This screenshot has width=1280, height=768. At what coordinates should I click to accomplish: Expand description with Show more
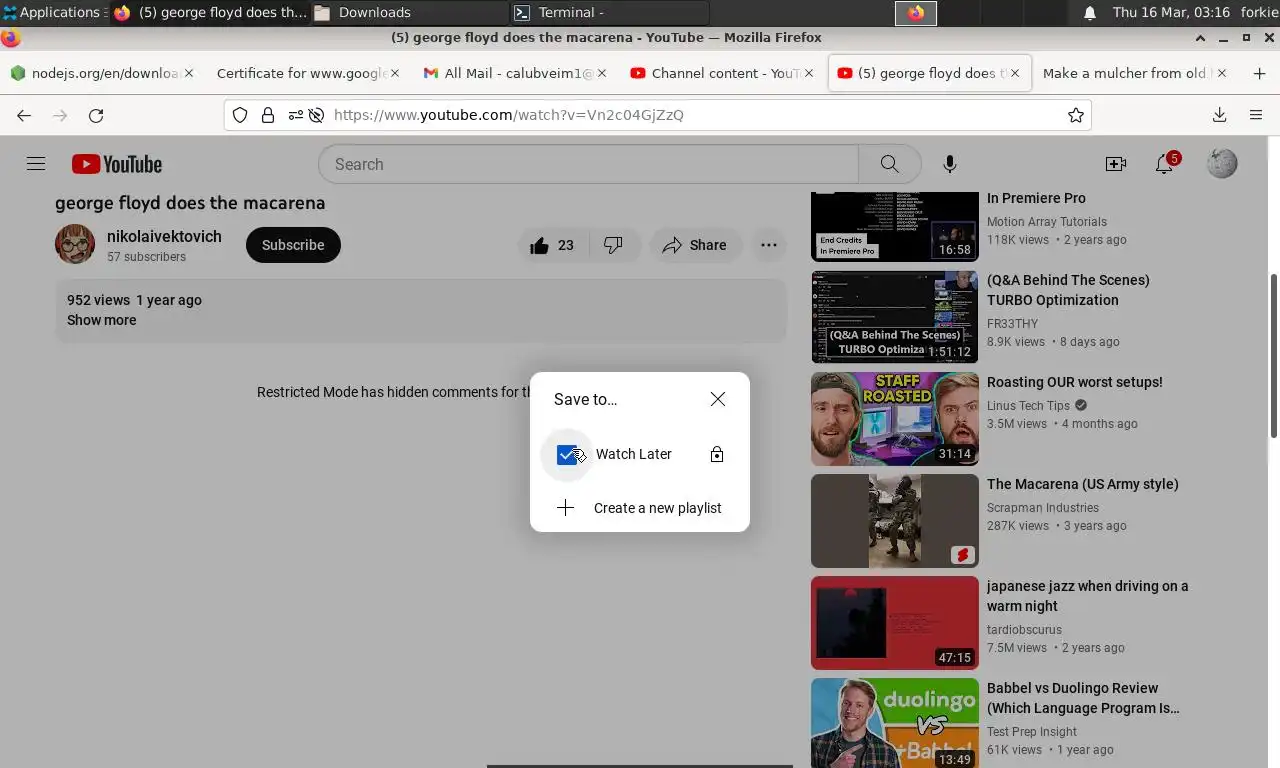point(101,320)
